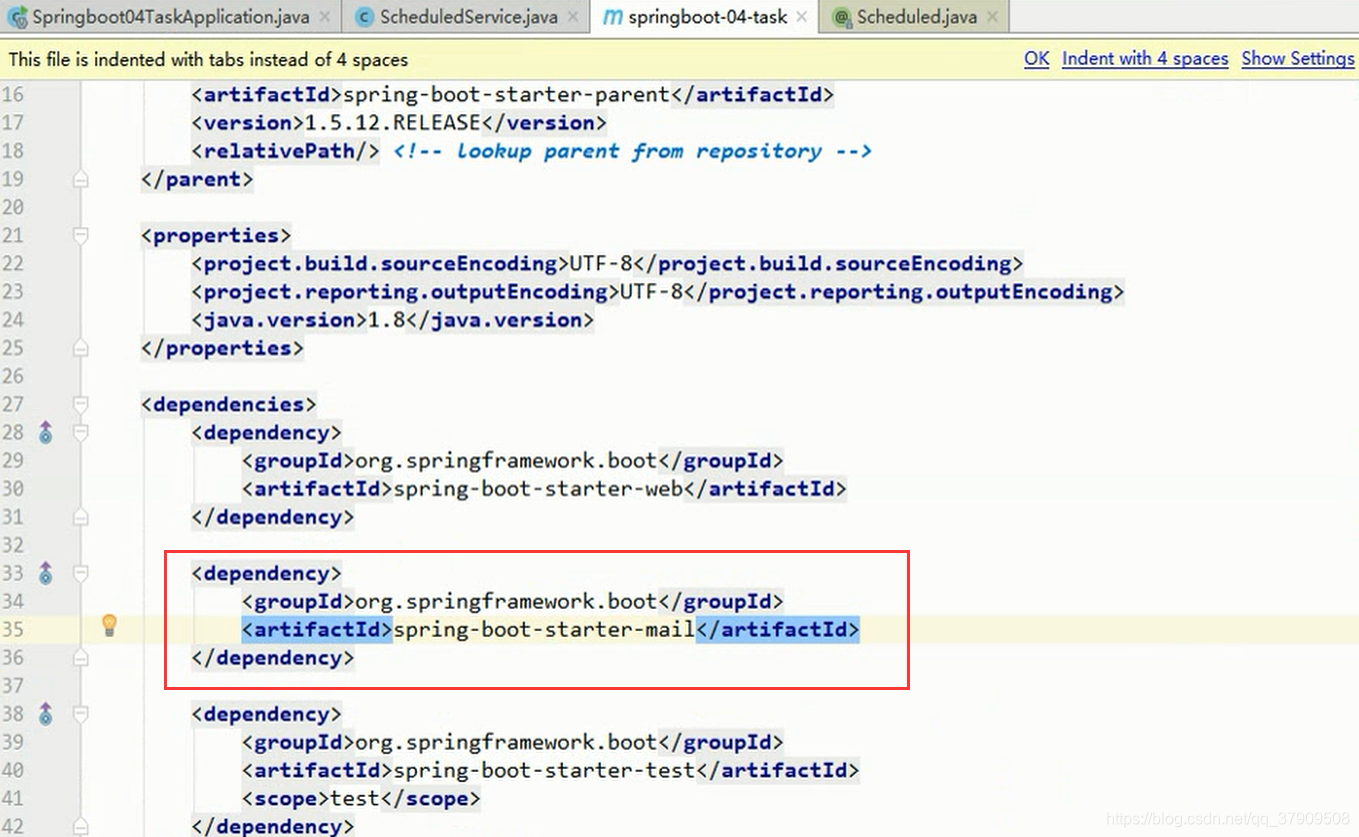Click the annotation icon on Scheduled.java tab
1359x837 pixels.
pyautogui.click(x=842, y=17)
